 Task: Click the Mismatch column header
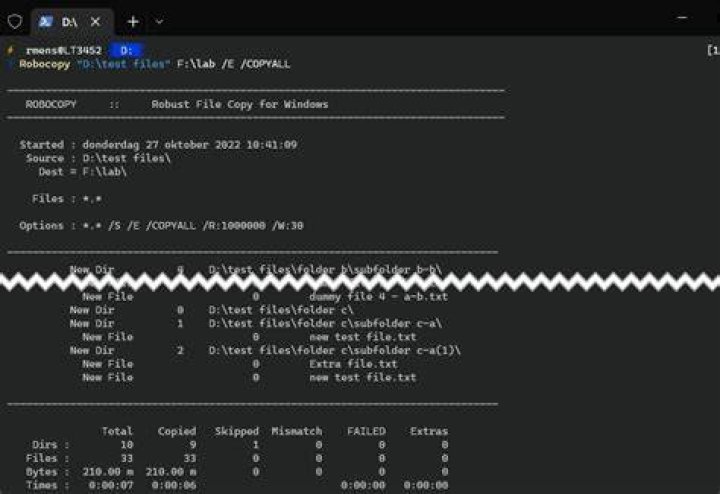[297, 431]
